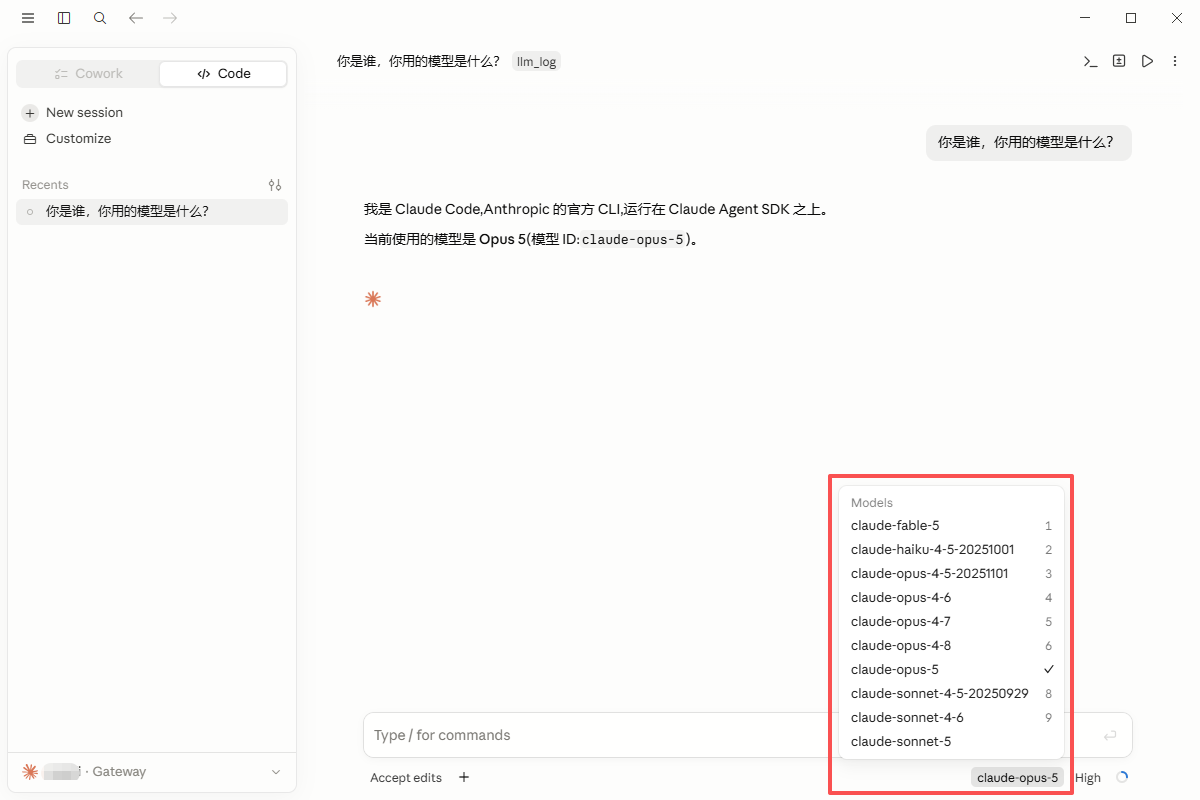Viewport: 1200px width, 800px height.
Task: Select the claude-opus-4-7 model
Action: coord(951,622)
